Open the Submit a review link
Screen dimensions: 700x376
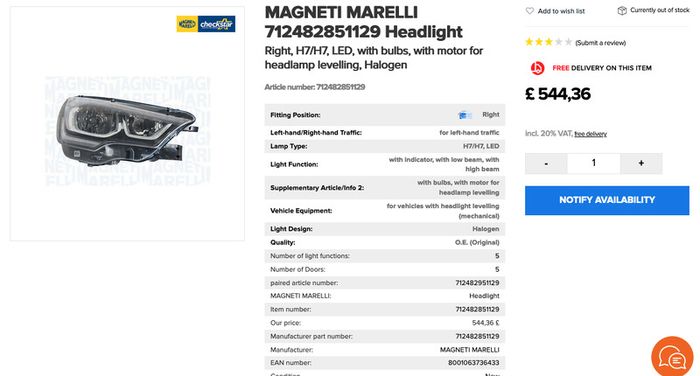(600, 43)
